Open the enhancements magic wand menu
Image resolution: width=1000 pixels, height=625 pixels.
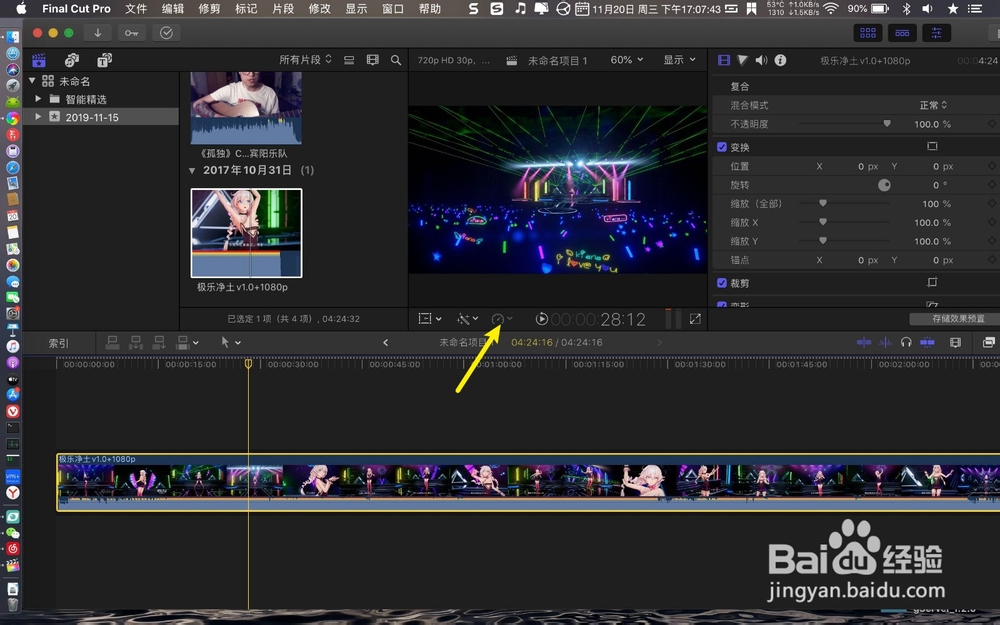pos(467,318)
